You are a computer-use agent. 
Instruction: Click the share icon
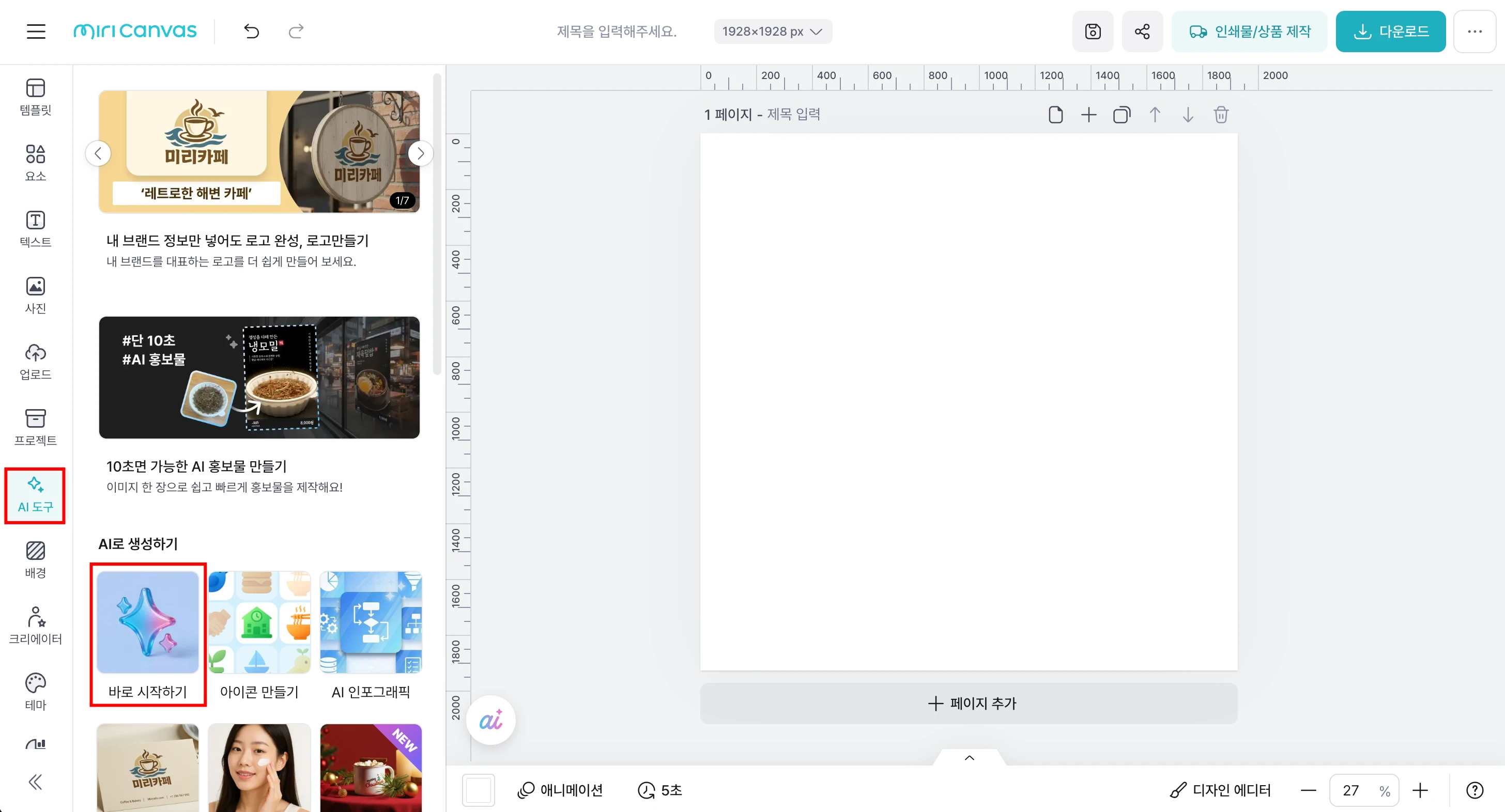(x=1142, y=32)
